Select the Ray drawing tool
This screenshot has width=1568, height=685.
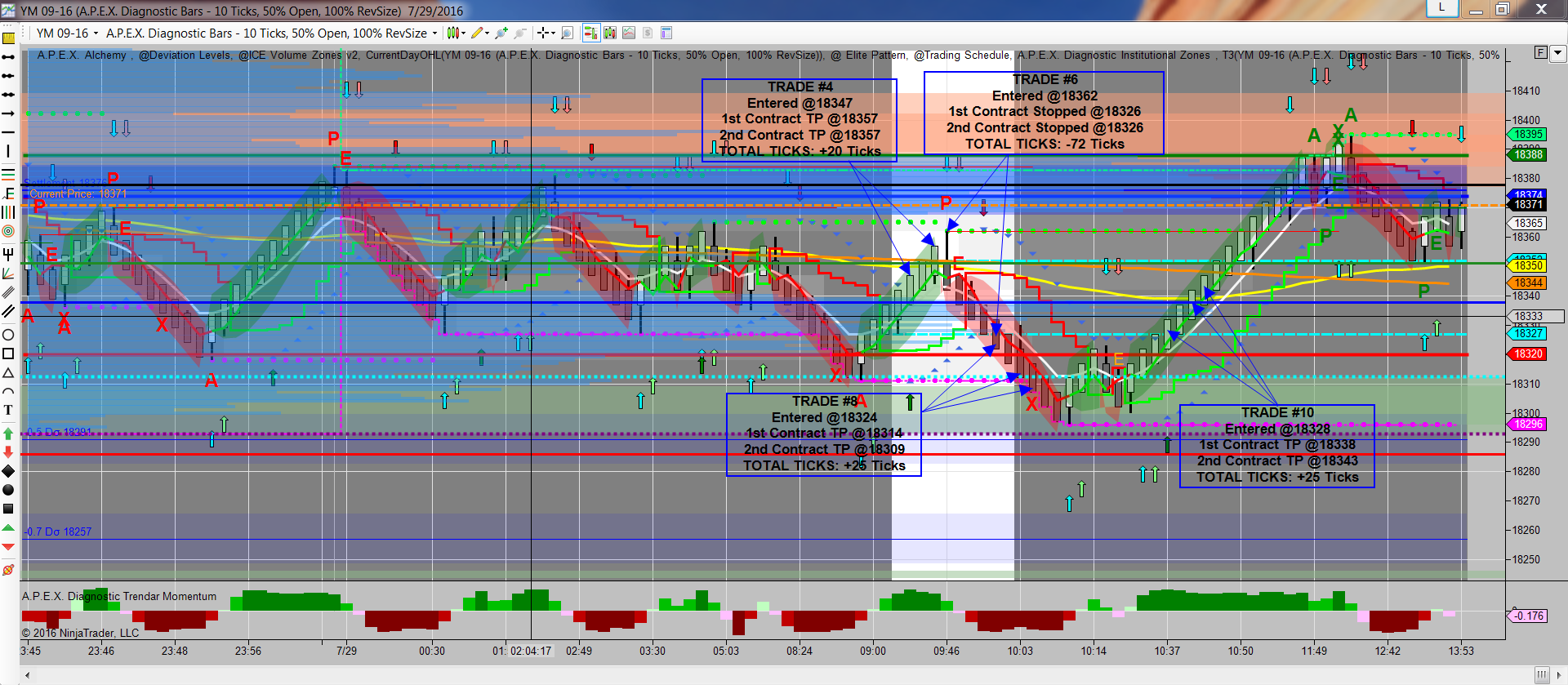coord(8,75)
